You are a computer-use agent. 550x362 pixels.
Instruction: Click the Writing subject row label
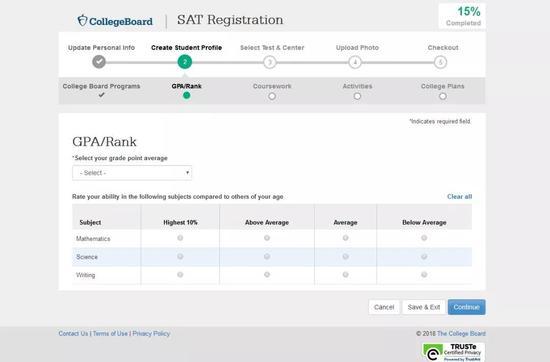[86, 275]
